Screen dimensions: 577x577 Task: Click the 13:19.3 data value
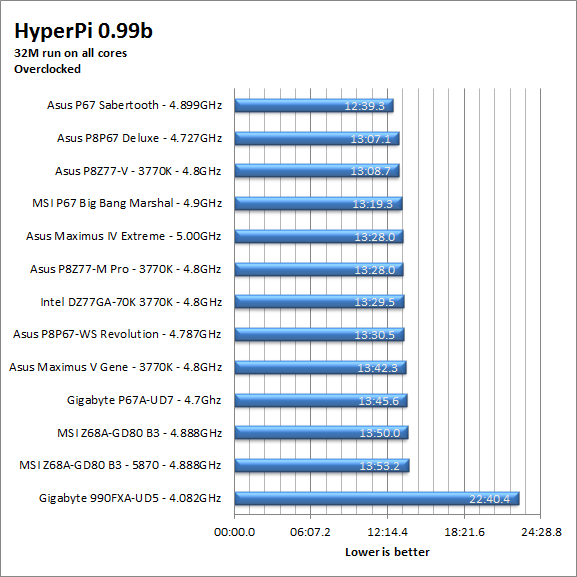(x=373, y=204)
